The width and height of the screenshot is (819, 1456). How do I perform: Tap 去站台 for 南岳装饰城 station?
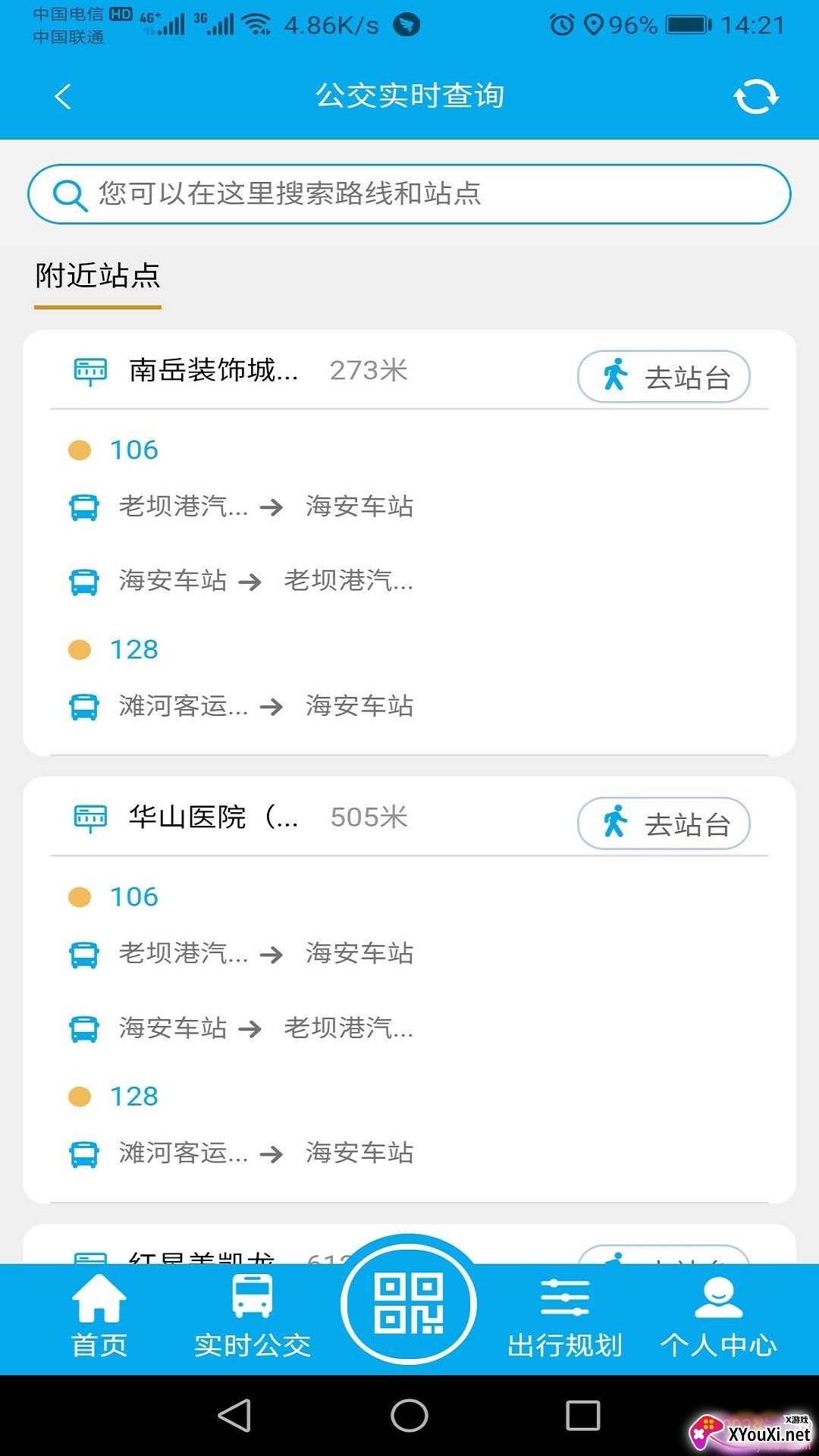pyautogui.click(x=664, y=376)
